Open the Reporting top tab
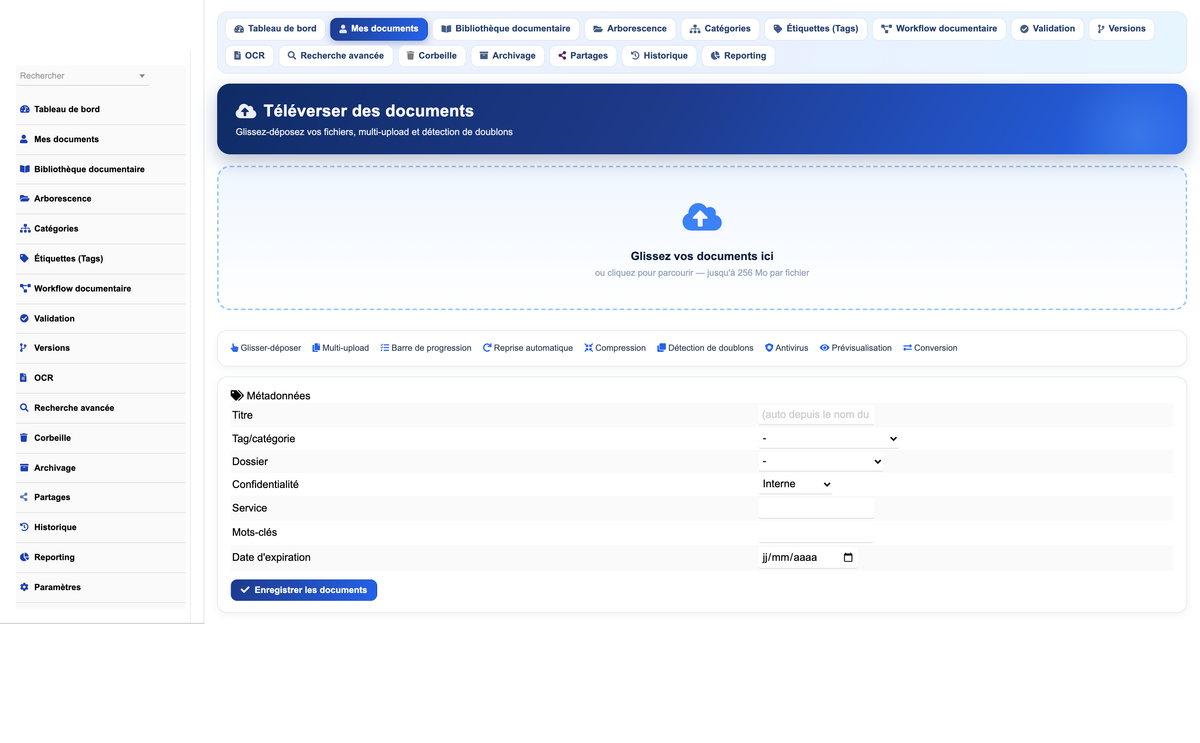The height and width of the screenshot is (743, 1200). click(x=739, y=56)
